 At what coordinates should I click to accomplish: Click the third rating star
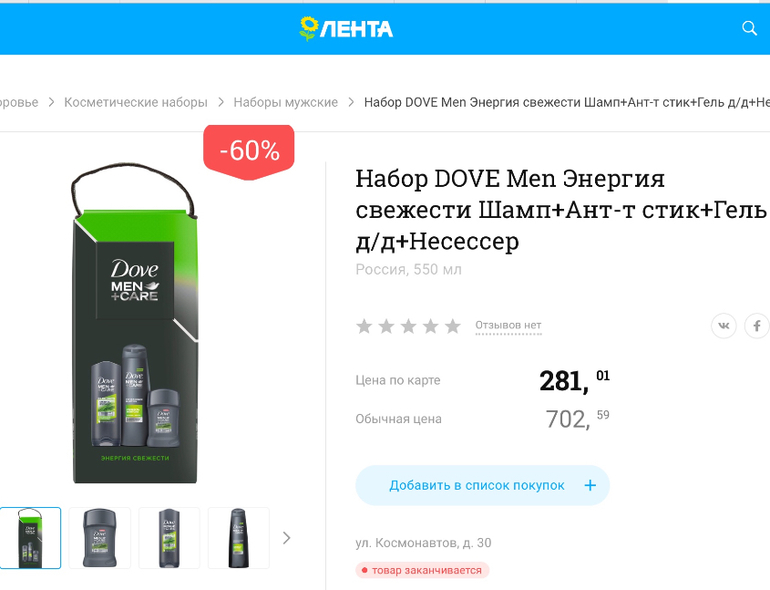[409, 326]
